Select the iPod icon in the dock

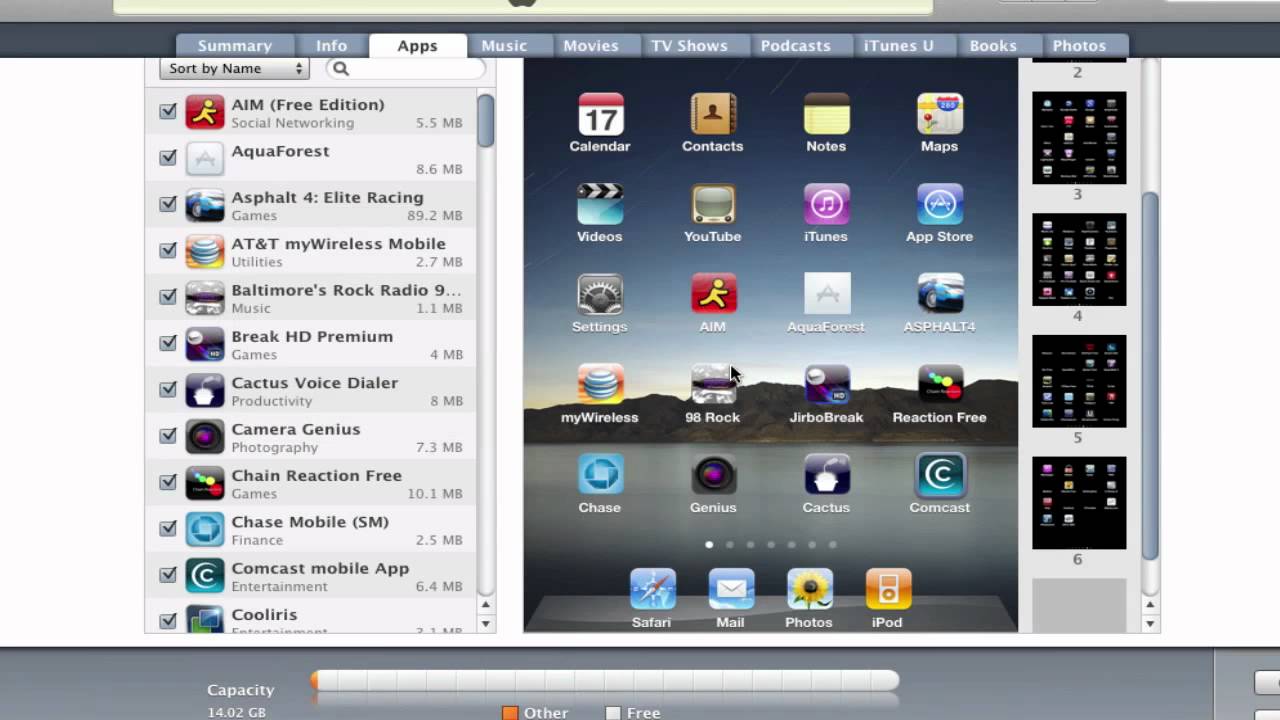pyautogui.click(x=888, y=590)
